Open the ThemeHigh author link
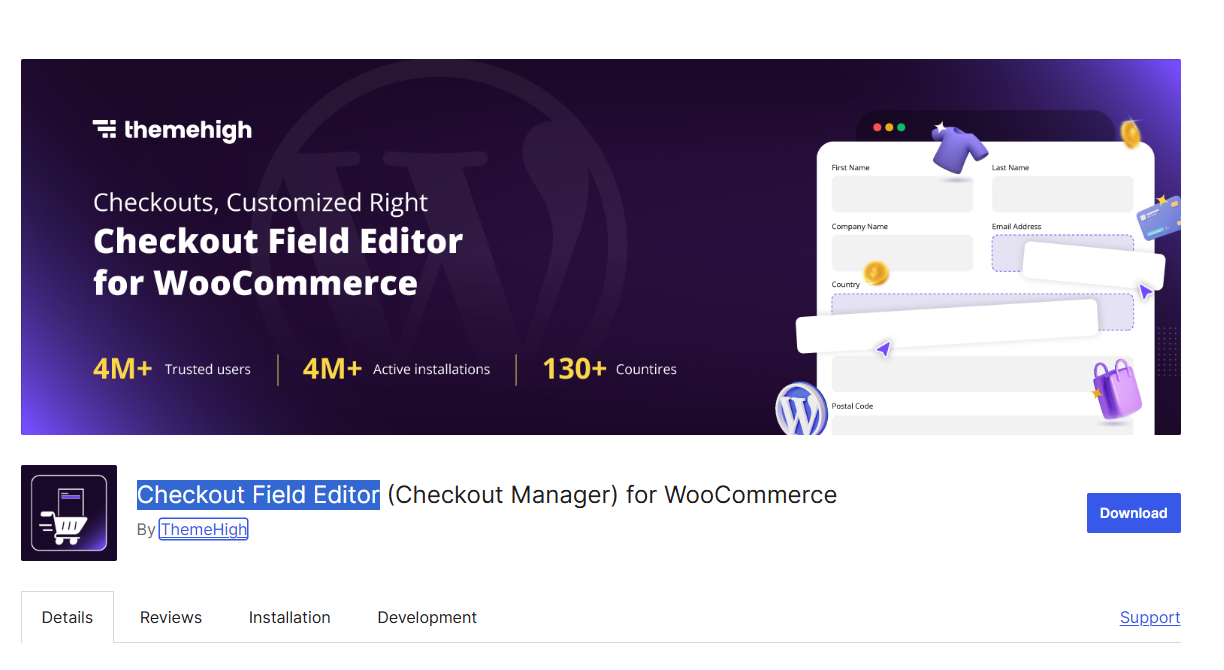This screenshot has width=1224, height=670. pos(203,529)
